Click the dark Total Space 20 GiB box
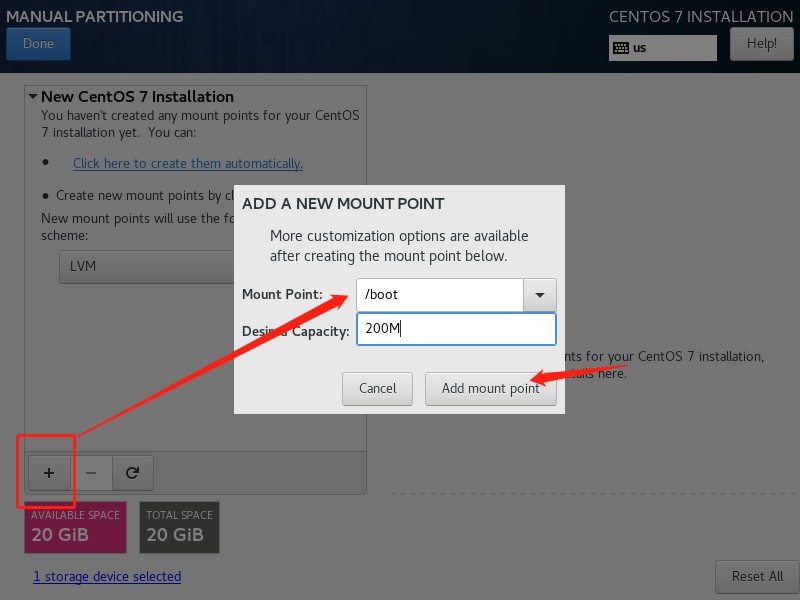 tap(180, 528)
